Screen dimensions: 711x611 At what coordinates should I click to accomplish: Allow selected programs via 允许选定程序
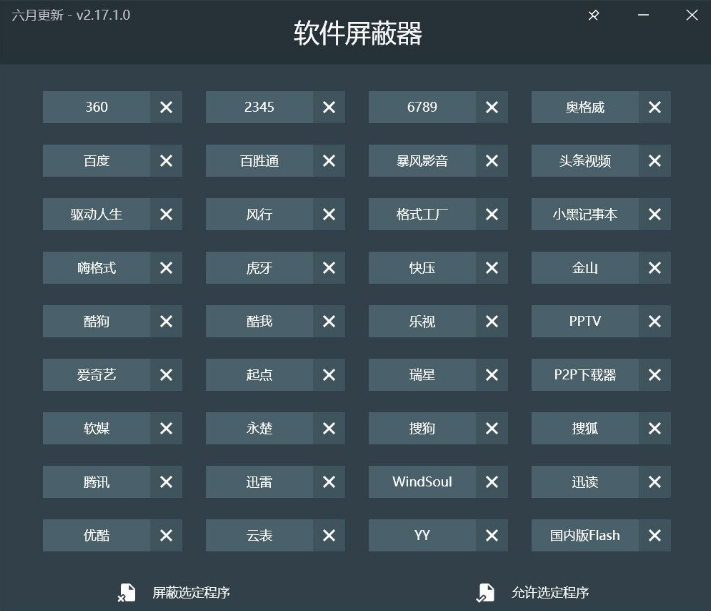tap(550, 593)
